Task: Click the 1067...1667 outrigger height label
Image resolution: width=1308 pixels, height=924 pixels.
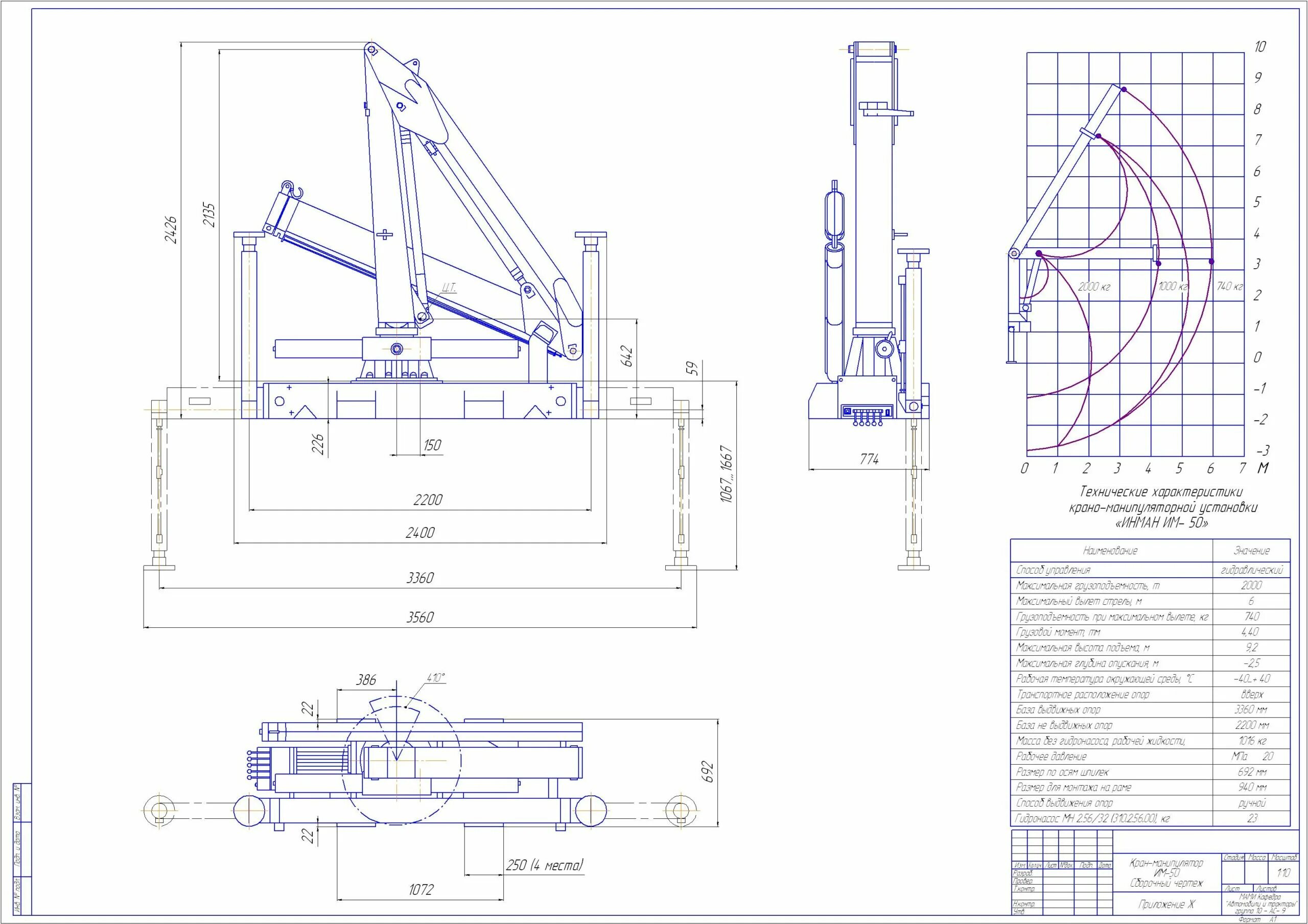Action: point(727,474)
